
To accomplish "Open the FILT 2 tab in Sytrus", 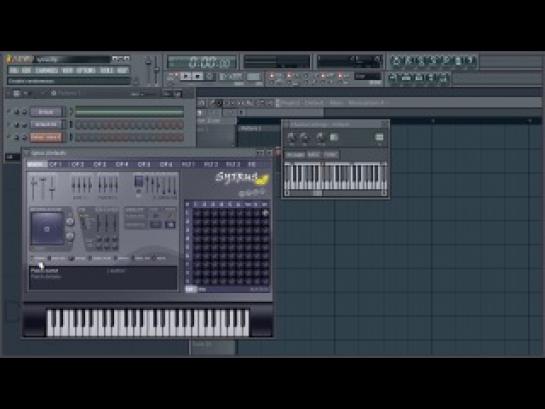I will 211,164.
